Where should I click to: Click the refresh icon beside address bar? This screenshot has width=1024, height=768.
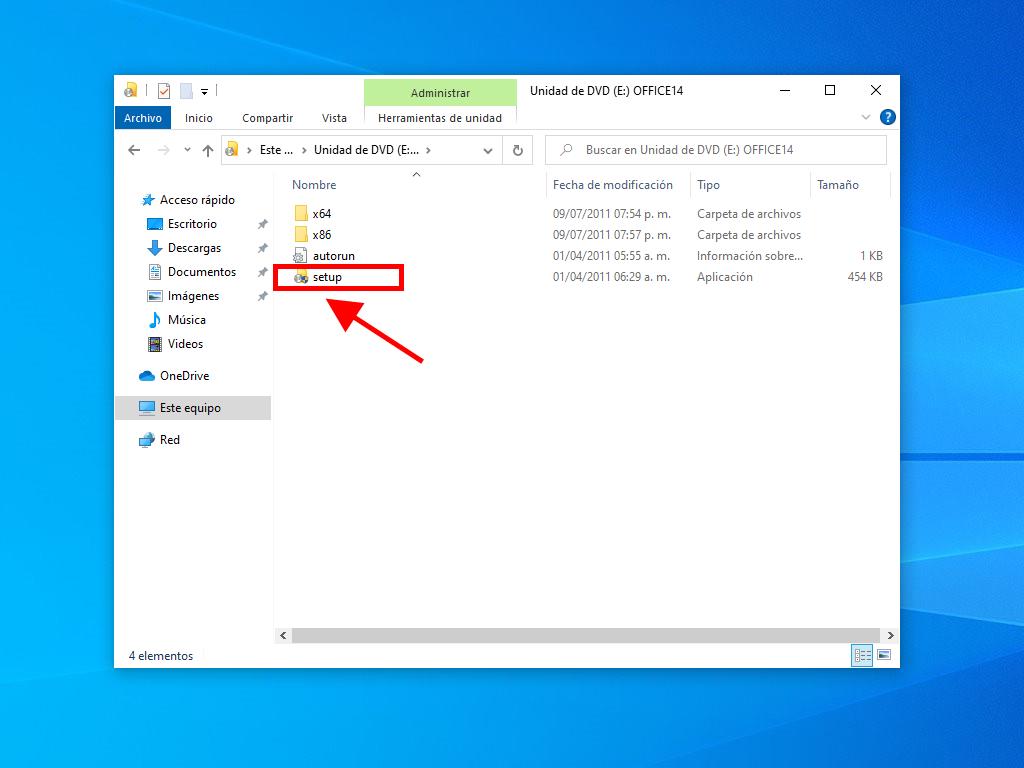coord(517,150)
